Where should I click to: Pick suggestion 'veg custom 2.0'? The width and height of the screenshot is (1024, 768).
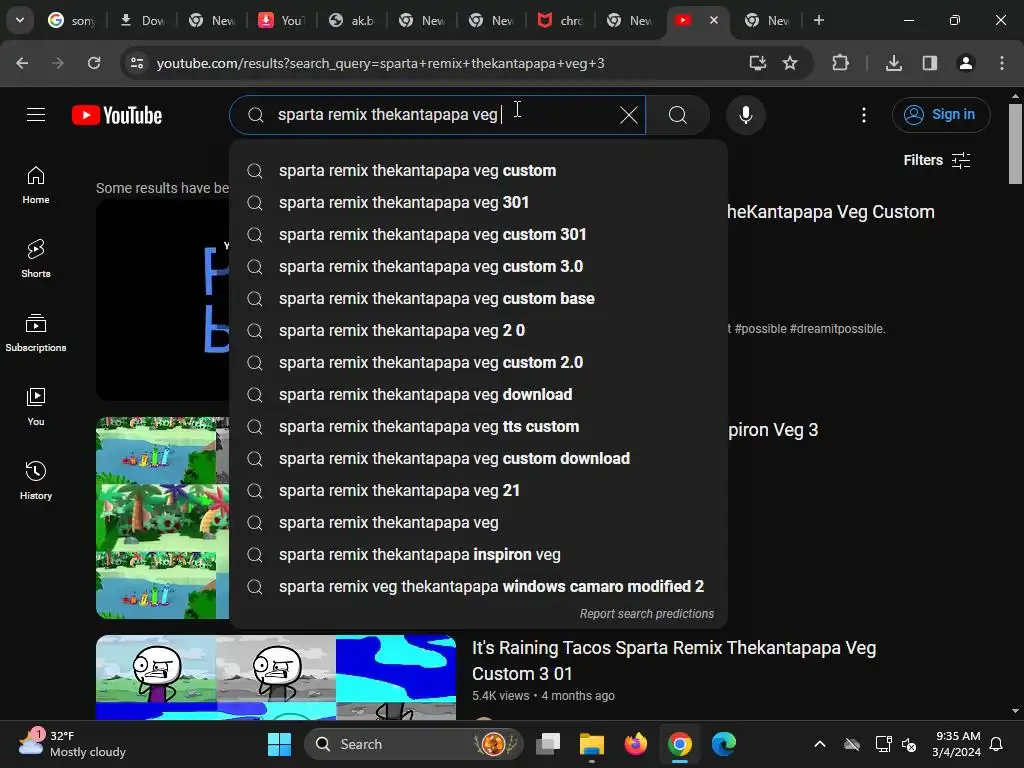[x=478, y=362]
